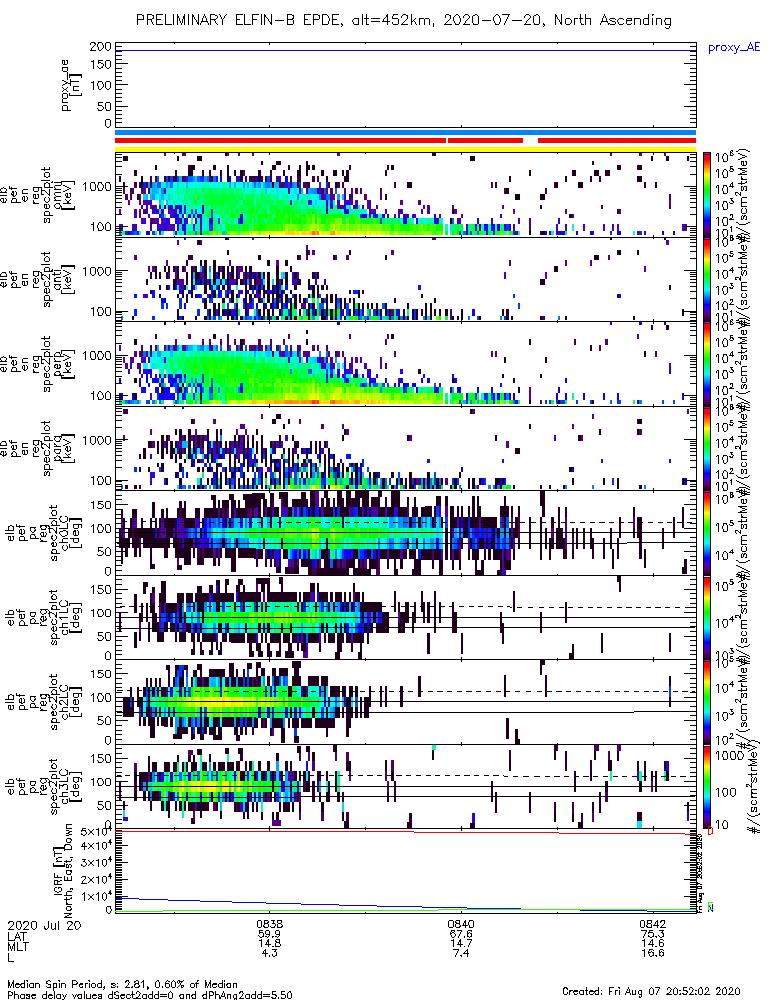
Task: Click the 'proxy_ae [nT]' axis label
Action: tap(71, 85)
